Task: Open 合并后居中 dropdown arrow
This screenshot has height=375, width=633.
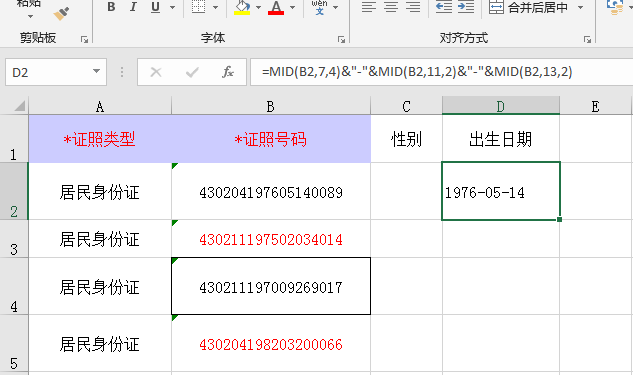Action: (x=581, y=7)
